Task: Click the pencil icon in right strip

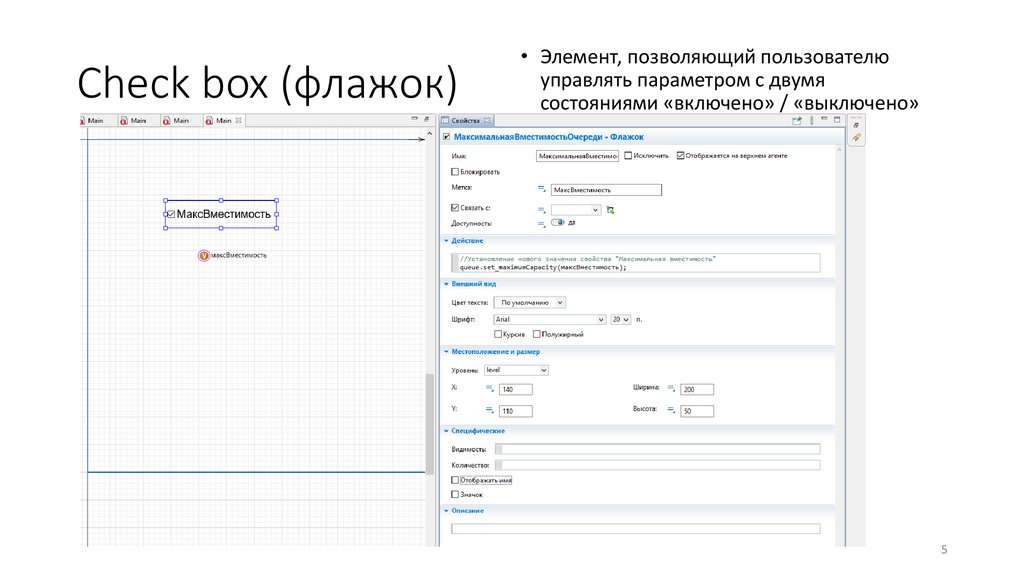Action: pos(856,138)
